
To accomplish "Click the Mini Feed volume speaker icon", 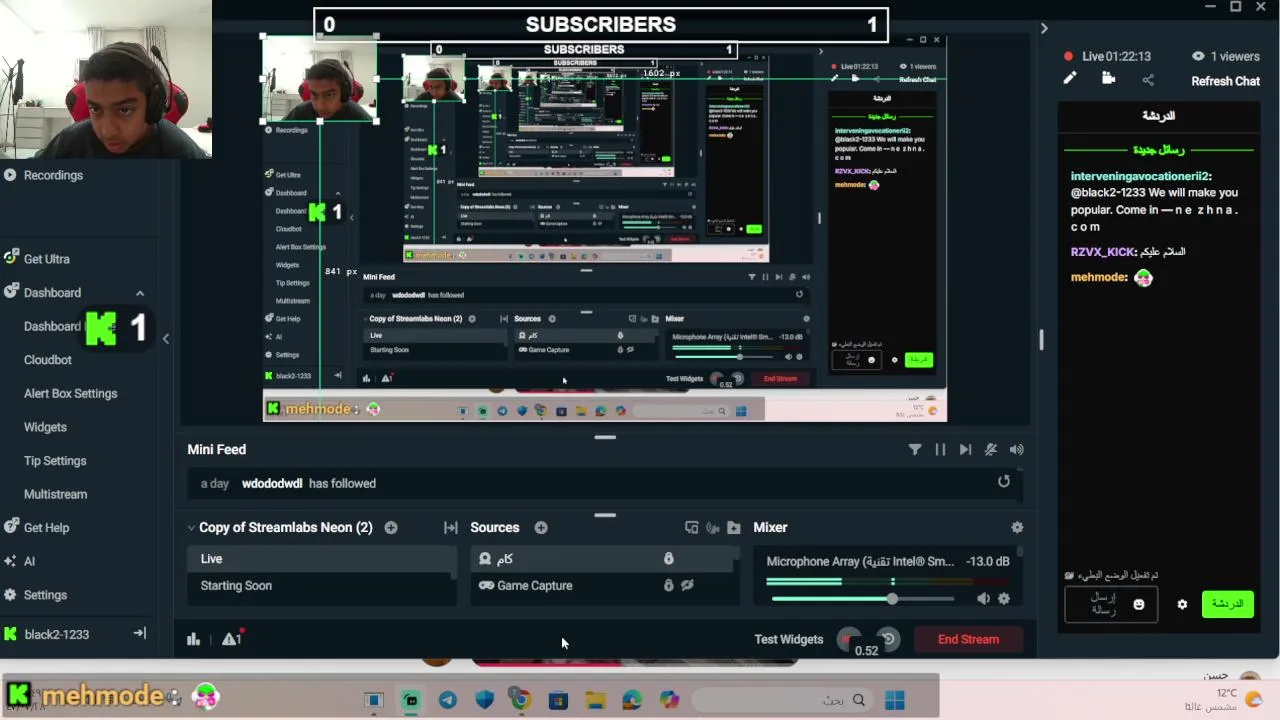I will (1017, 450).
